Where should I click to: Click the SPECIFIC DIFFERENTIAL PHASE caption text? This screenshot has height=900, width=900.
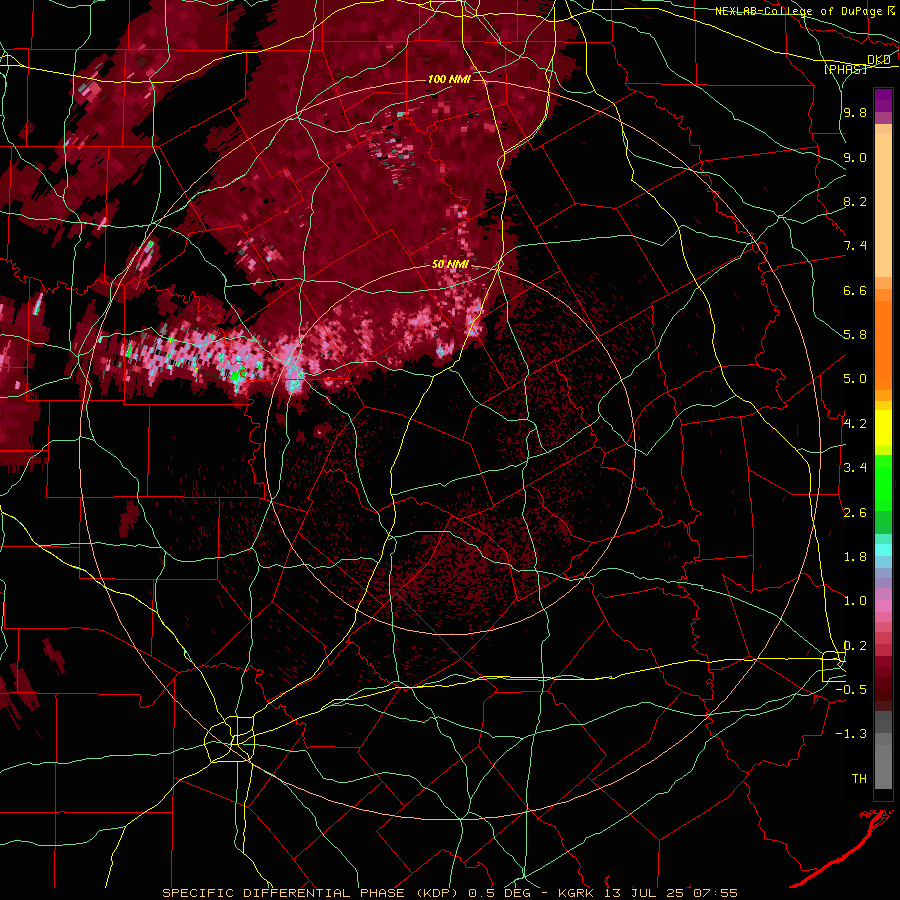[284, 893]
